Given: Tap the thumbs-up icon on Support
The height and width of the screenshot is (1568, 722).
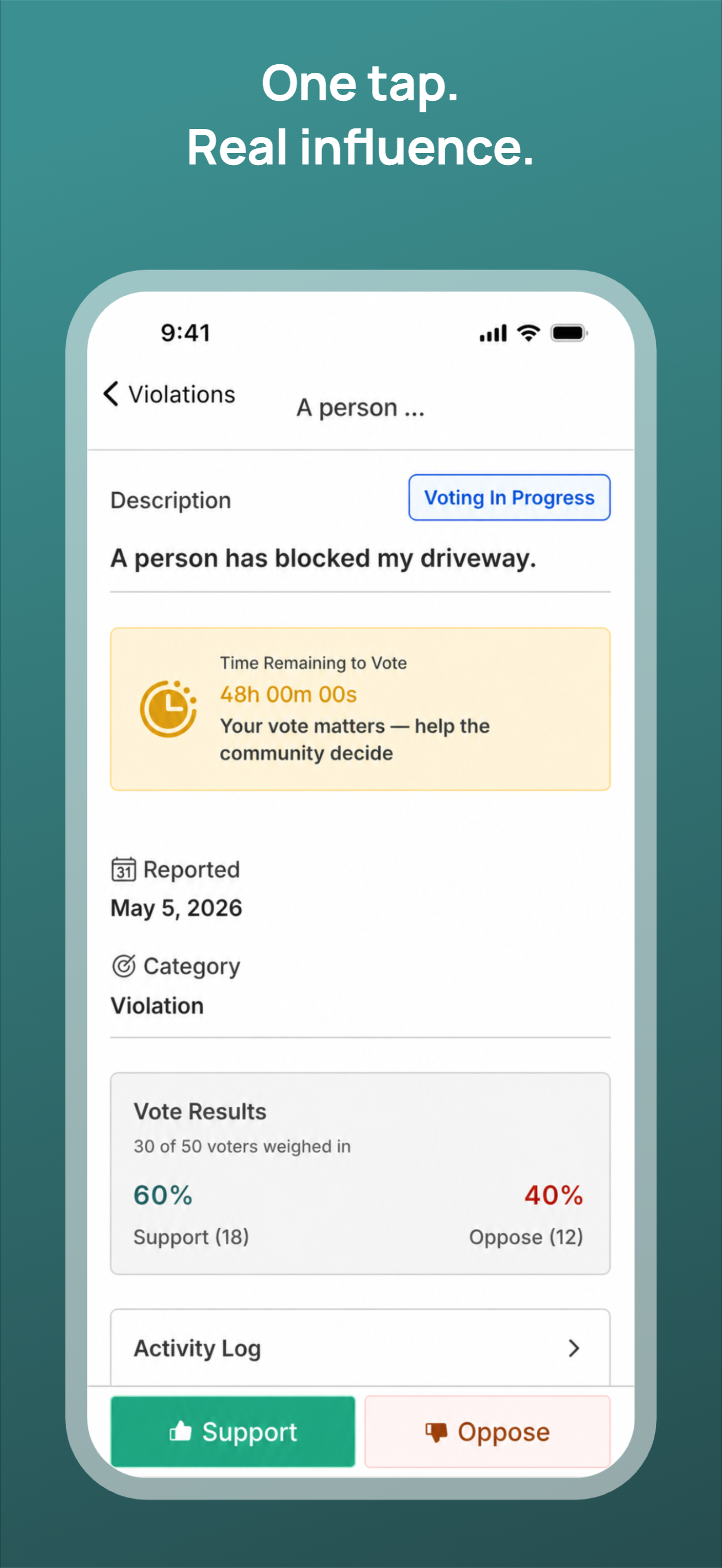Looking at the screenshot, I should point(180,1431).
